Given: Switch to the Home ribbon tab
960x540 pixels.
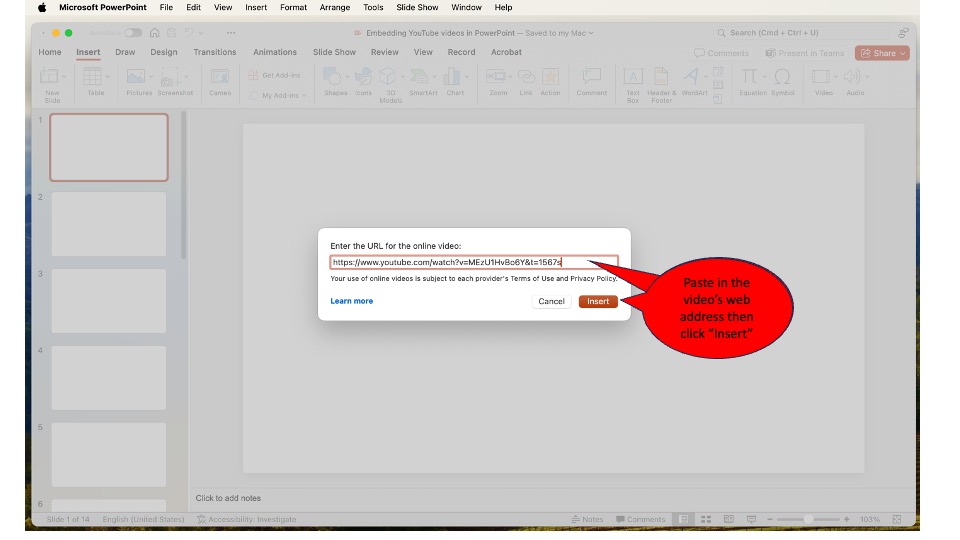Looking at the screenshot, I should pyautogui.click(x=50, y=52).
